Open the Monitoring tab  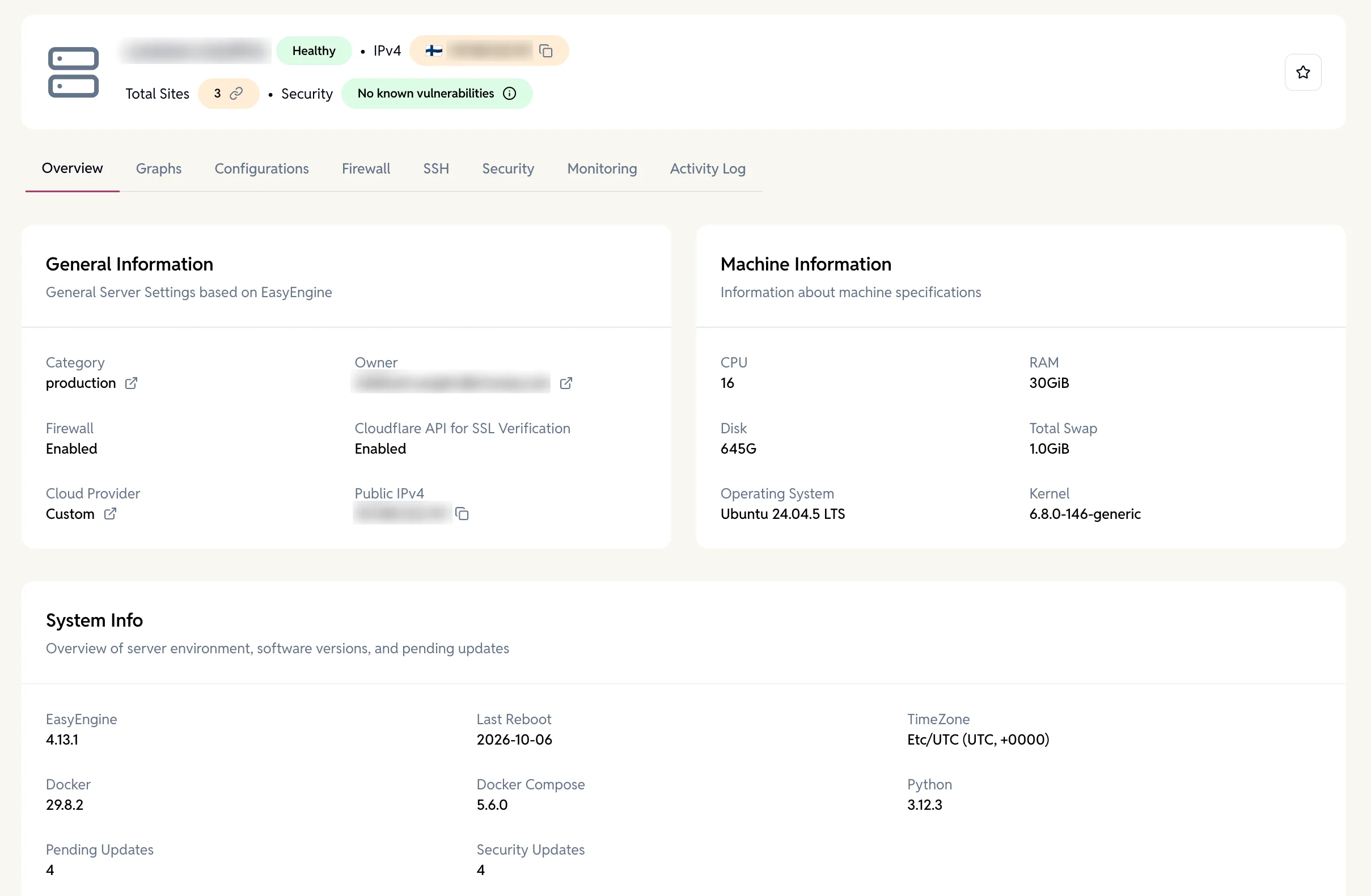coord(602,168)
